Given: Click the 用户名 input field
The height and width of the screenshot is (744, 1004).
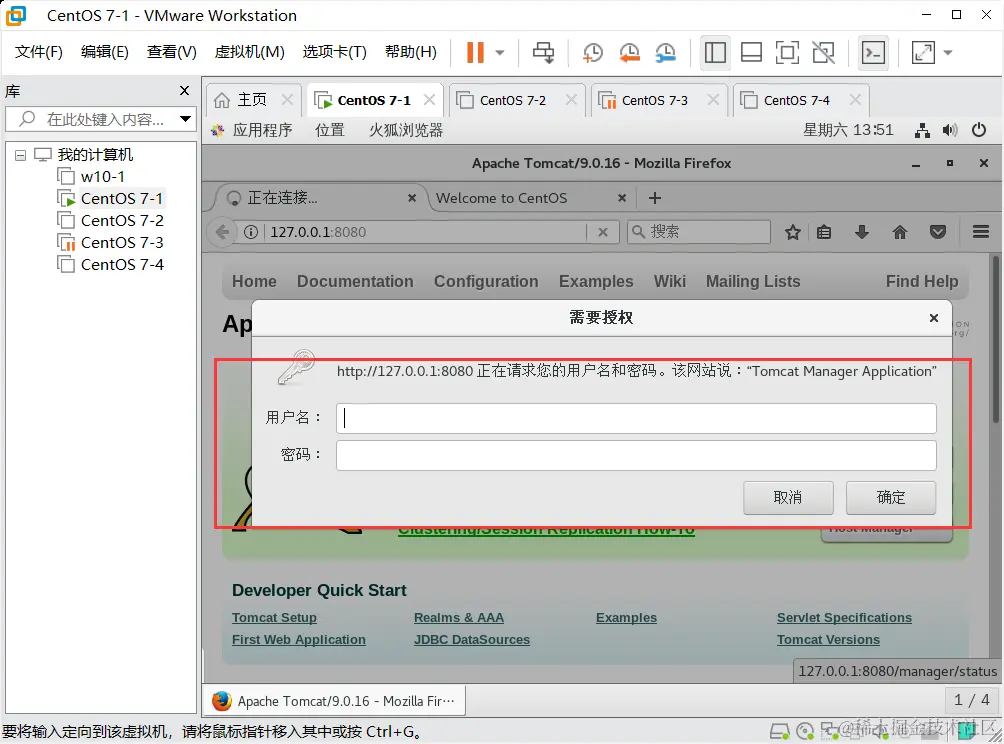Looking at the screenshot, I should click(636, 418).
